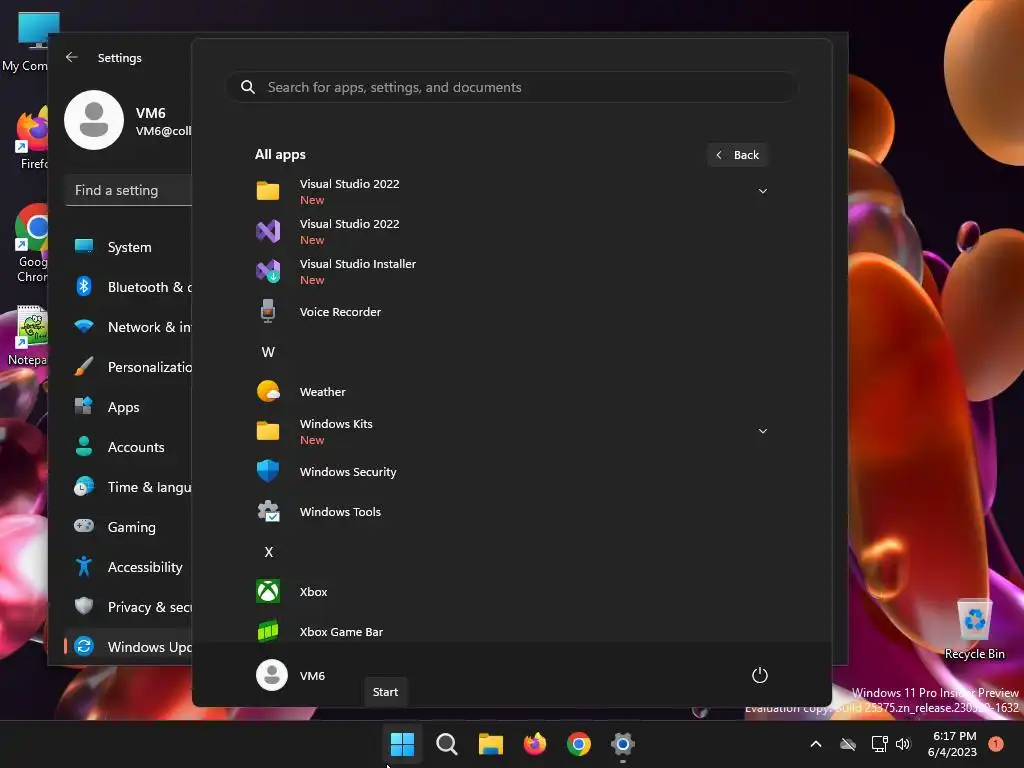Click the network display tray icon

click(880, 744)
